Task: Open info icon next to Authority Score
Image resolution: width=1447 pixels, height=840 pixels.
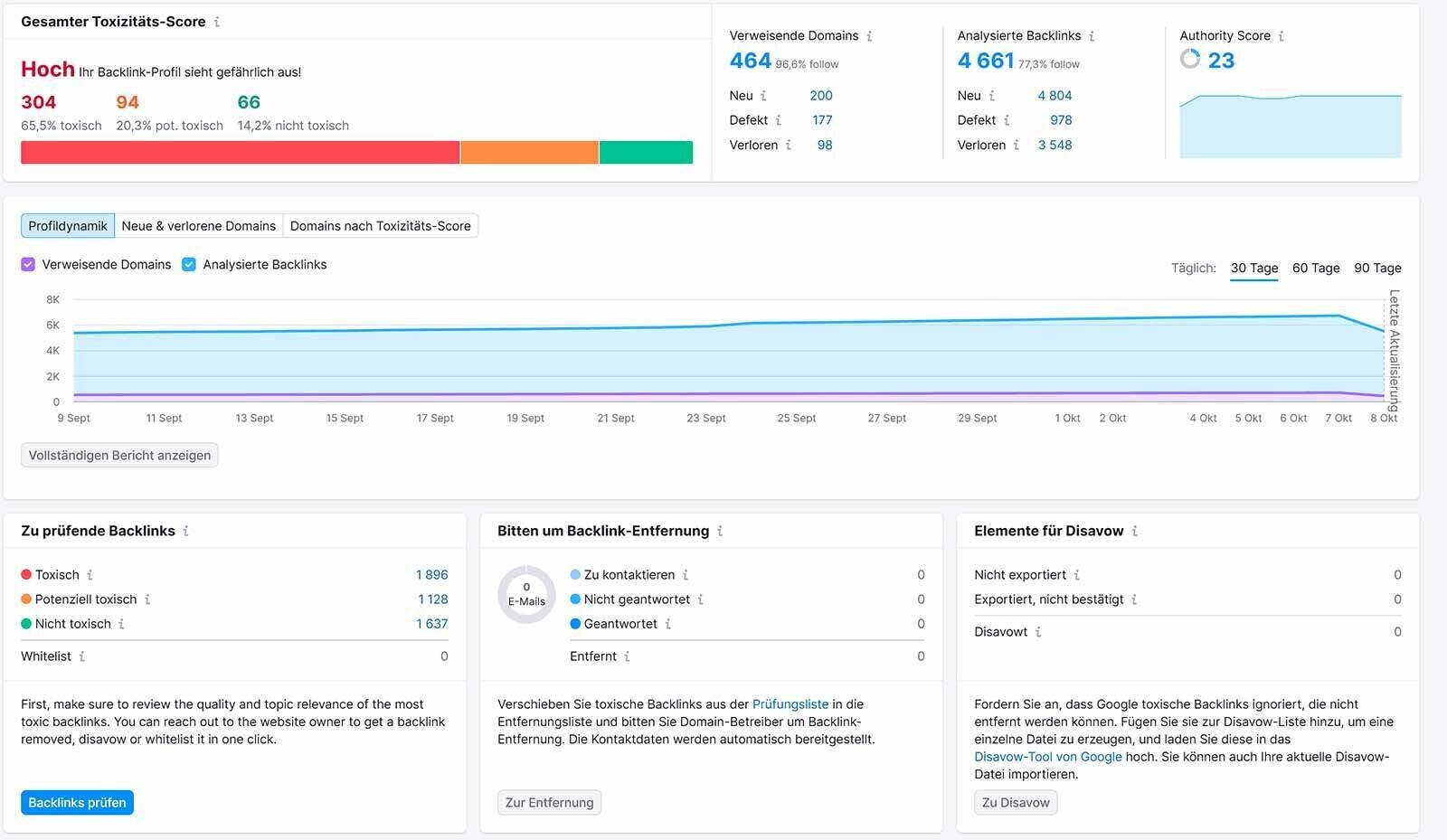Action: click(x=1281, y=36)
